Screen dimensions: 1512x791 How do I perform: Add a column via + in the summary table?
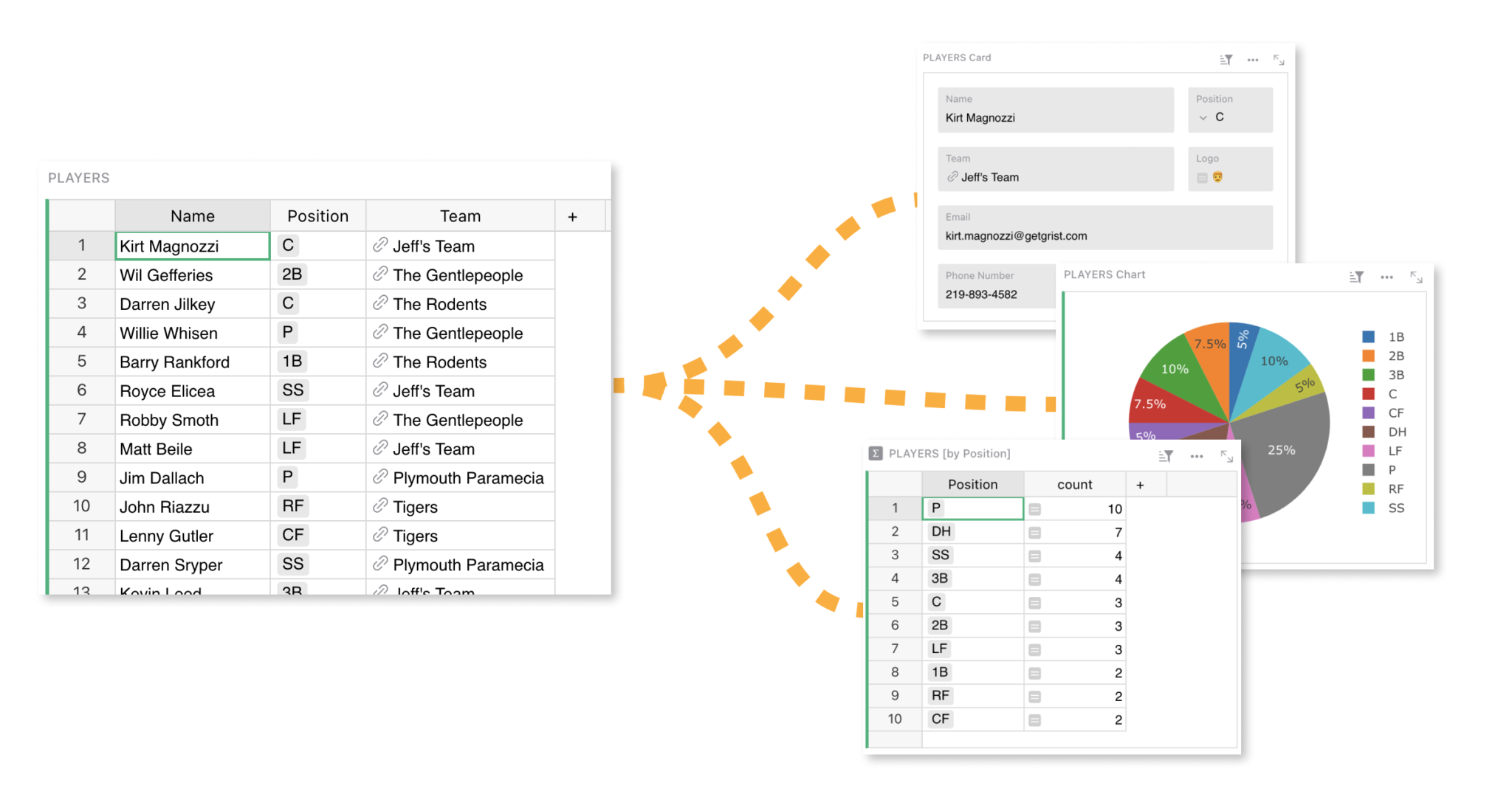(x=1141, y=484)
